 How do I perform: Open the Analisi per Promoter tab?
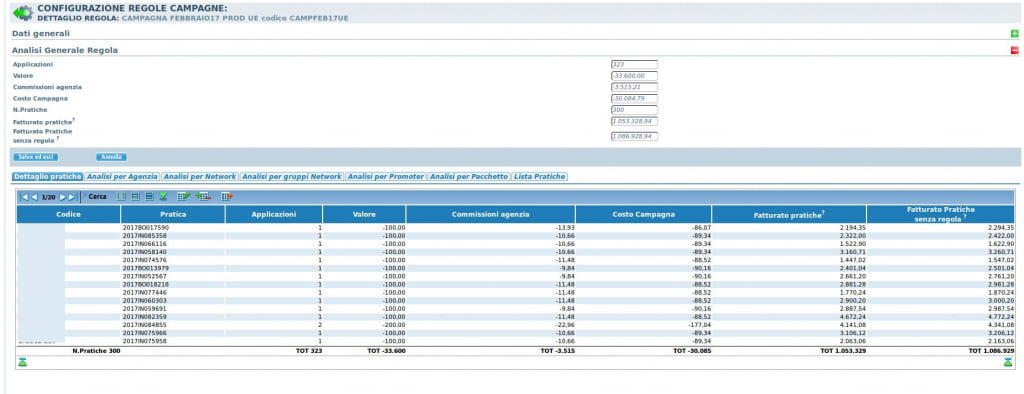386,176
